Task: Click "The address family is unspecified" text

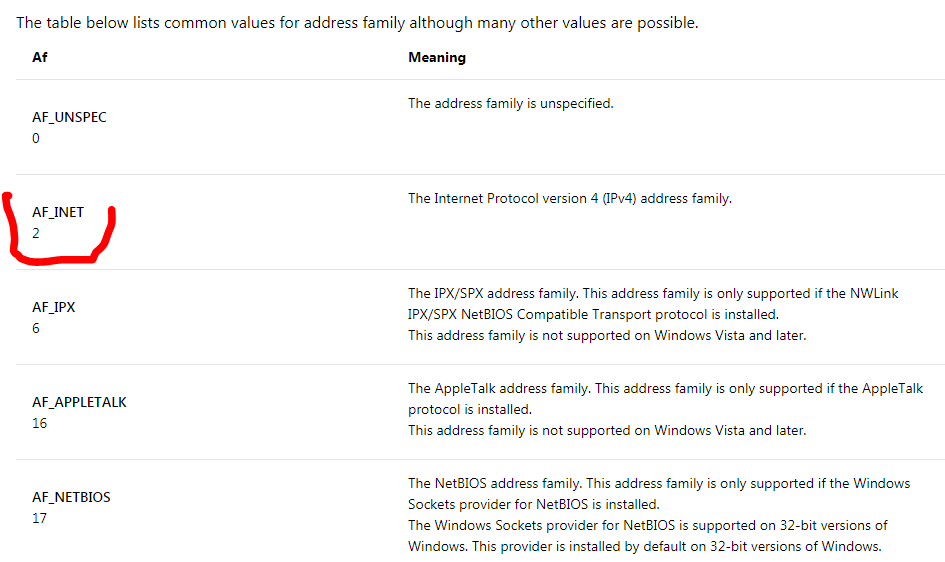Action: pos(510,103)
